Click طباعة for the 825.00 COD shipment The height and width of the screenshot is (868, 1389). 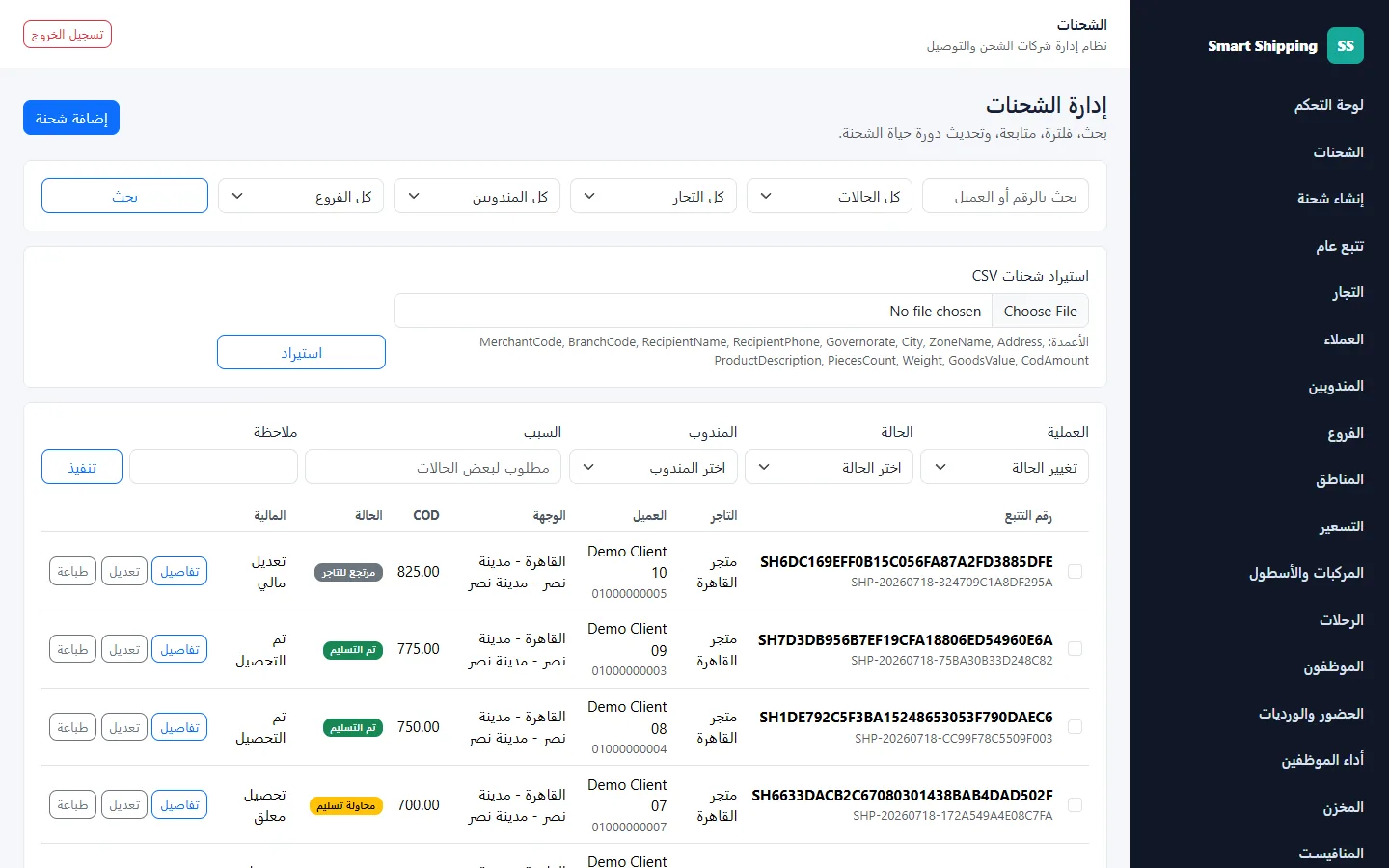coord(72,571)
